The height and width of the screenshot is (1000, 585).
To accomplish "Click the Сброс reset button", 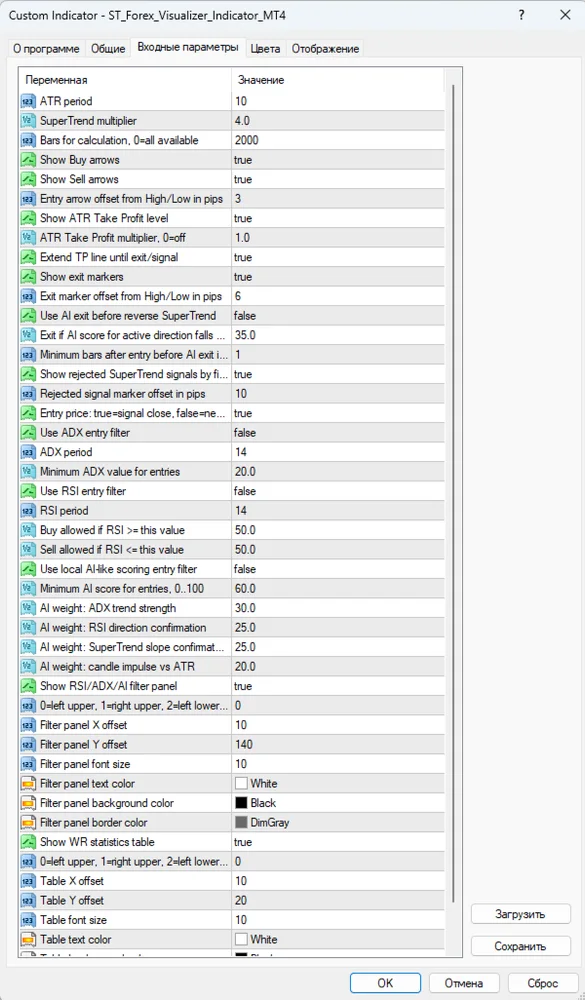I will (542, 983).
